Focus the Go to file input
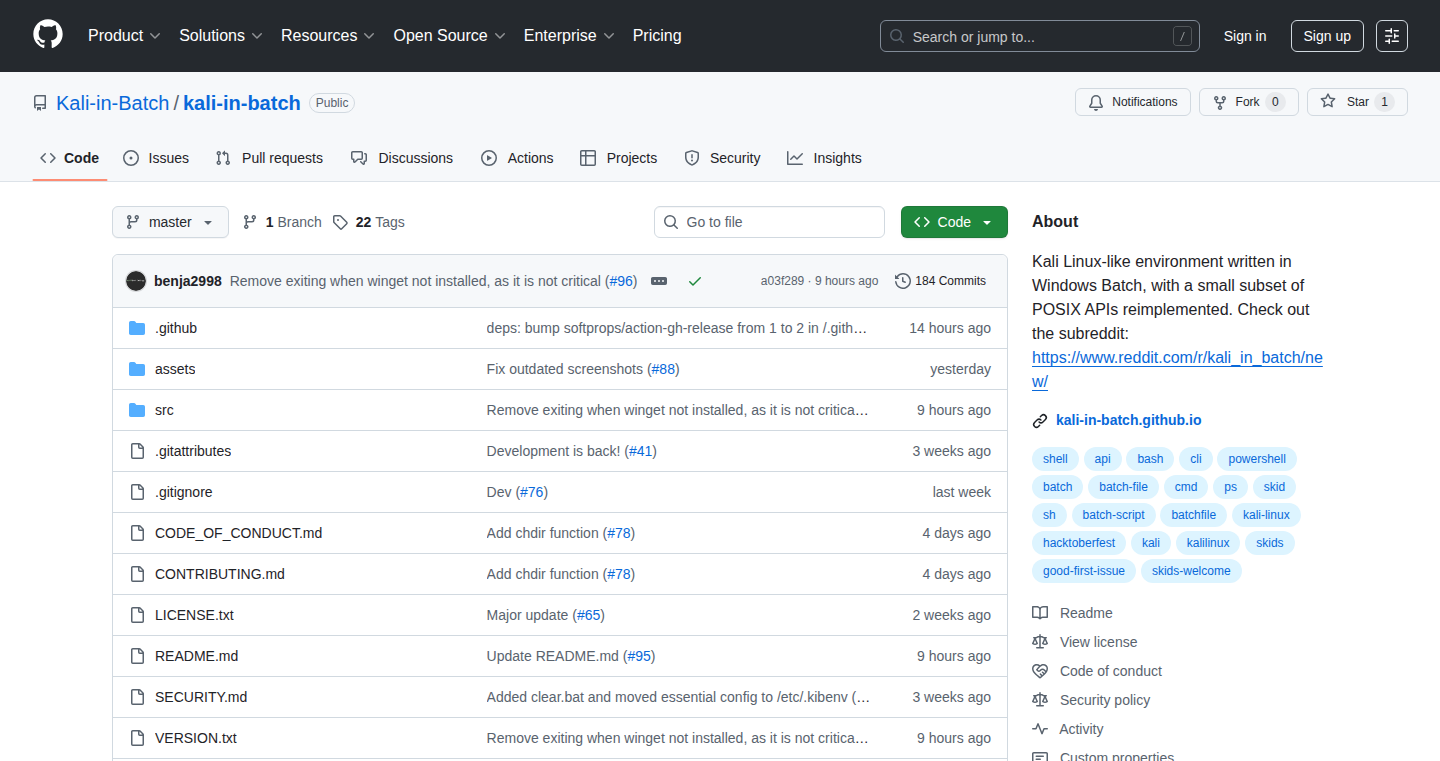The width and height of the screenshot is (1440, 761). pos(770,222)
